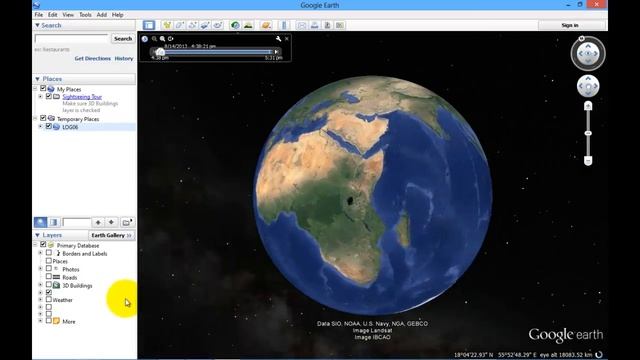Click the Add Image Overlay toolbar icon
Screen dimensions: 640x360
(205, 25)
